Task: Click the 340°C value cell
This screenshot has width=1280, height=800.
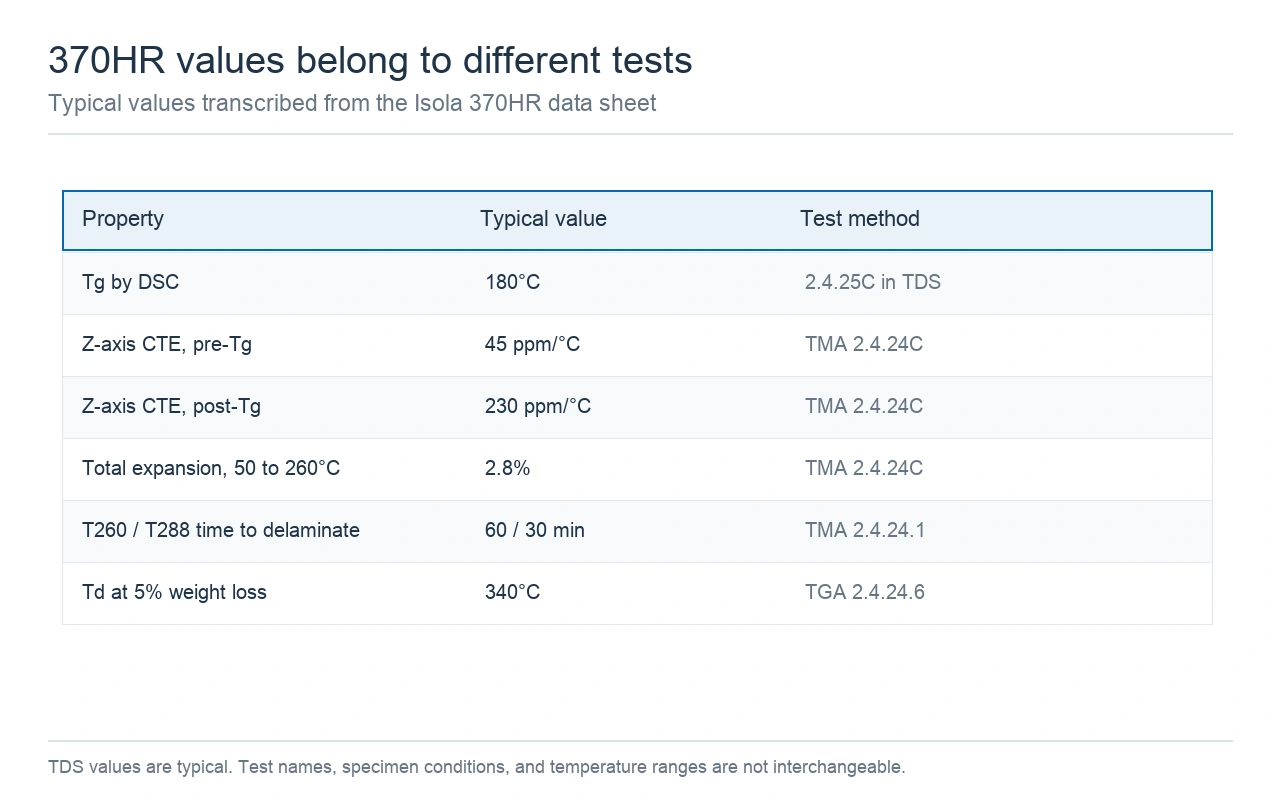Action: click(x=512, y=593)
